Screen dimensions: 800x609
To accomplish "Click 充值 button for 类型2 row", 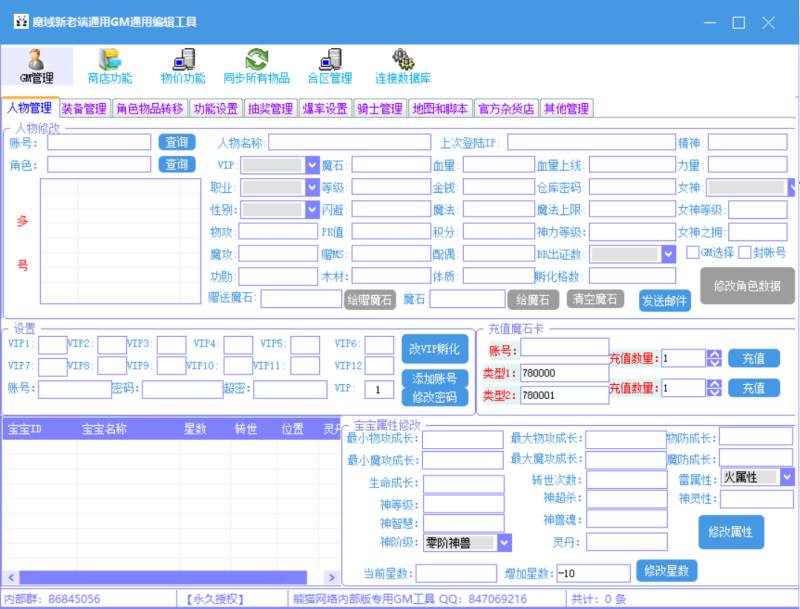I will pyautogui.click(x=754, y=388).
